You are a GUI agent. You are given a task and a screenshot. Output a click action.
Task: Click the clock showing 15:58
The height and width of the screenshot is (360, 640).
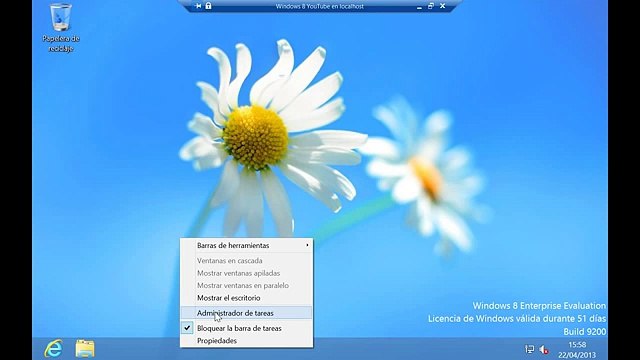577,345
